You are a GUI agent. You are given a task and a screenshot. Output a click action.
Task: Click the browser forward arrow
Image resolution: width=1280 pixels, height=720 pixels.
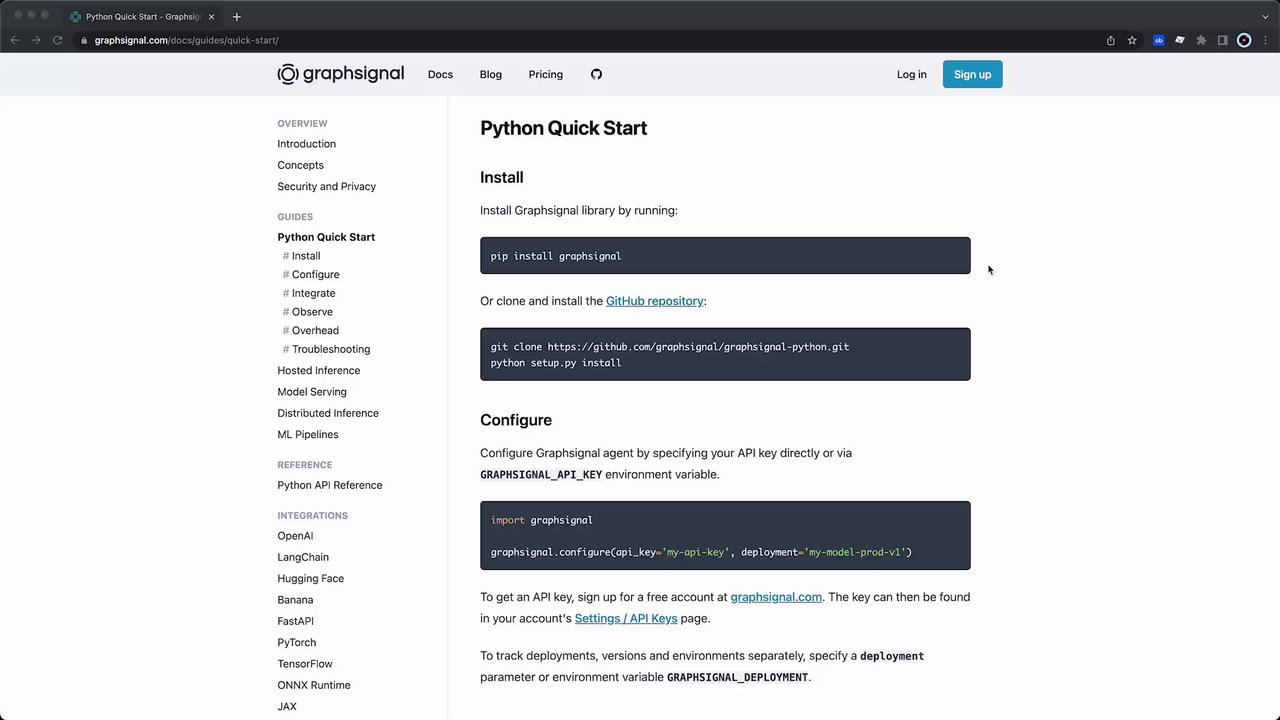click(36, 40)
